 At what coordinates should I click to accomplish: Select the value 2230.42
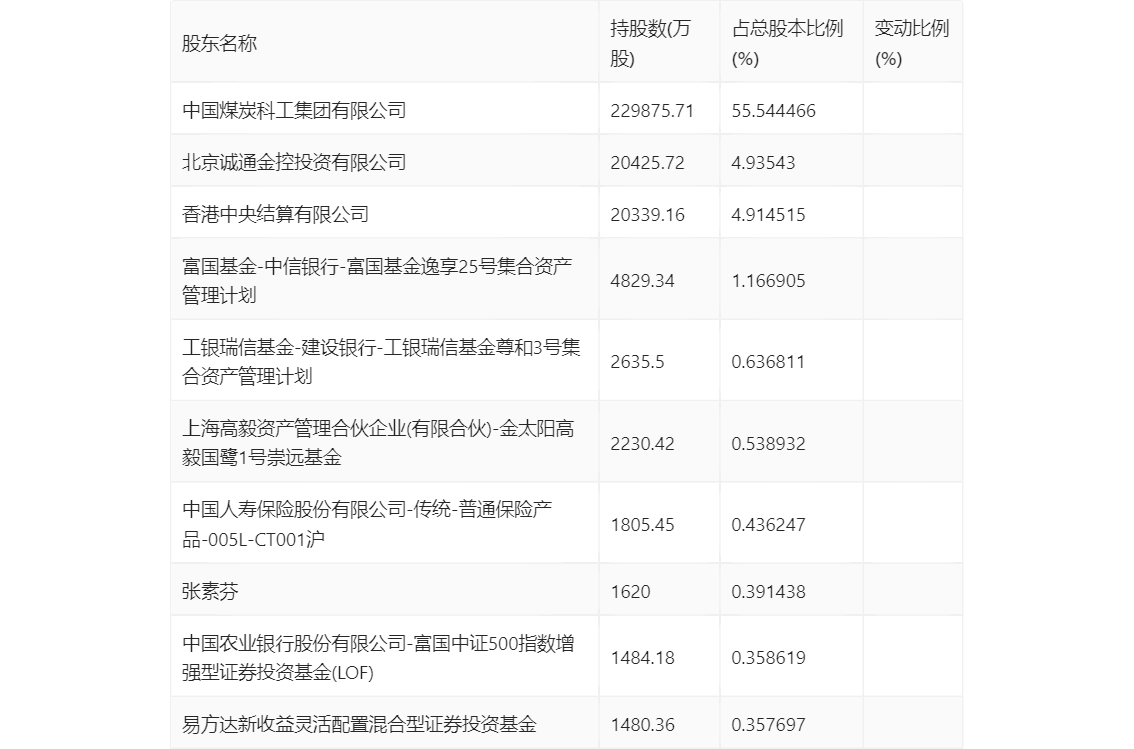(642, 443)
